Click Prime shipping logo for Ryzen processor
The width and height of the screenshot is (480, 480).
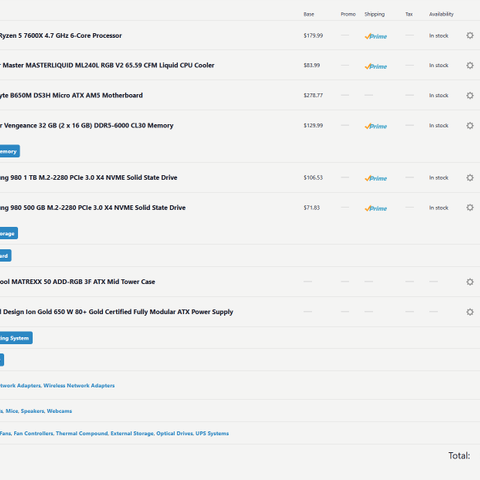click(x=376, y=36)
